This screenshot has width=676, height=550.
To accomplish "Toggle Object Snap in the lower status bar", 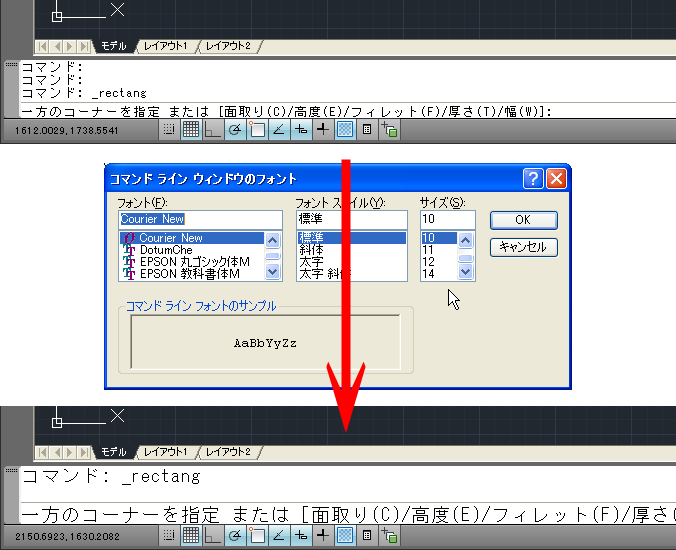I will tap(256, 537).
